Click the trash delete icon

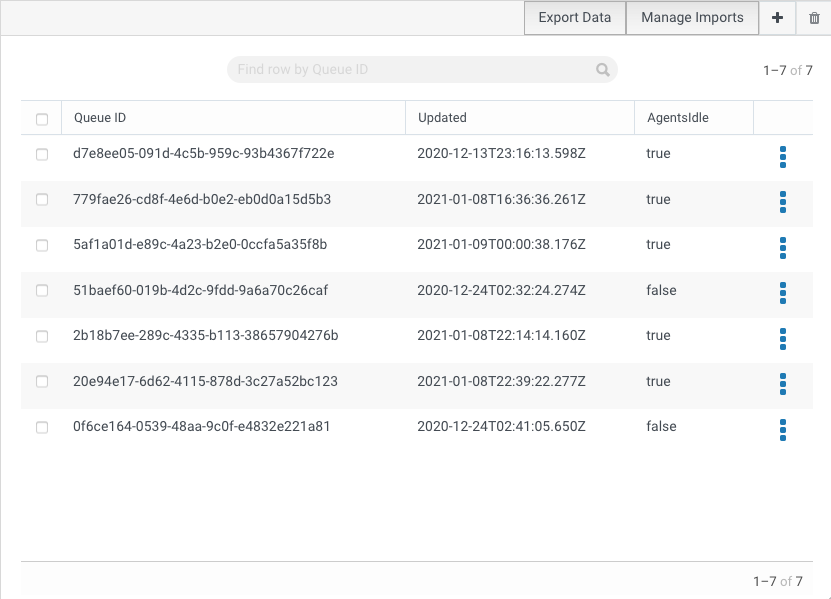pos(814,17)
